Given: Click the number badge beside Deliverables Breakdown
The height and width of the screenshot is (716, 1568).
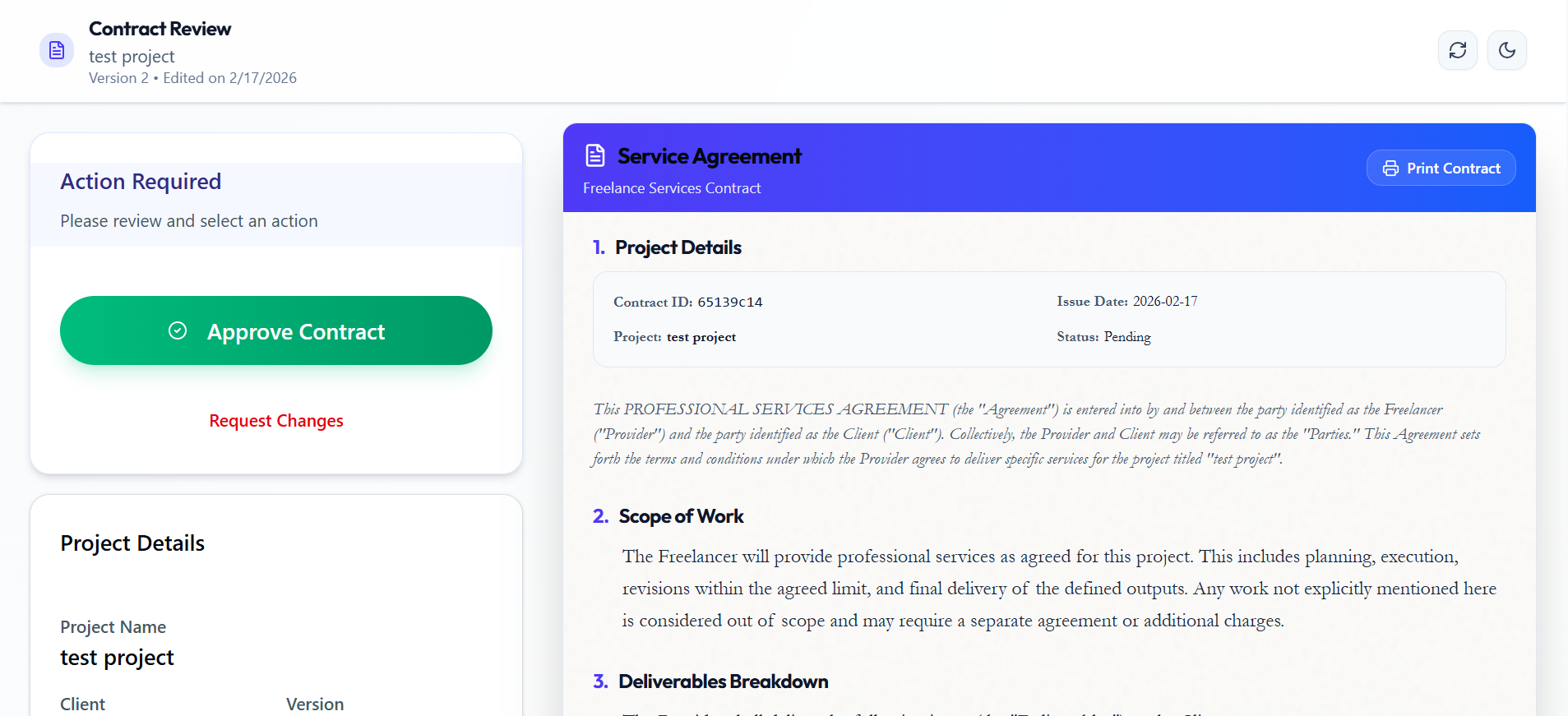Looking at the screenshot, I should coord(599,681).
